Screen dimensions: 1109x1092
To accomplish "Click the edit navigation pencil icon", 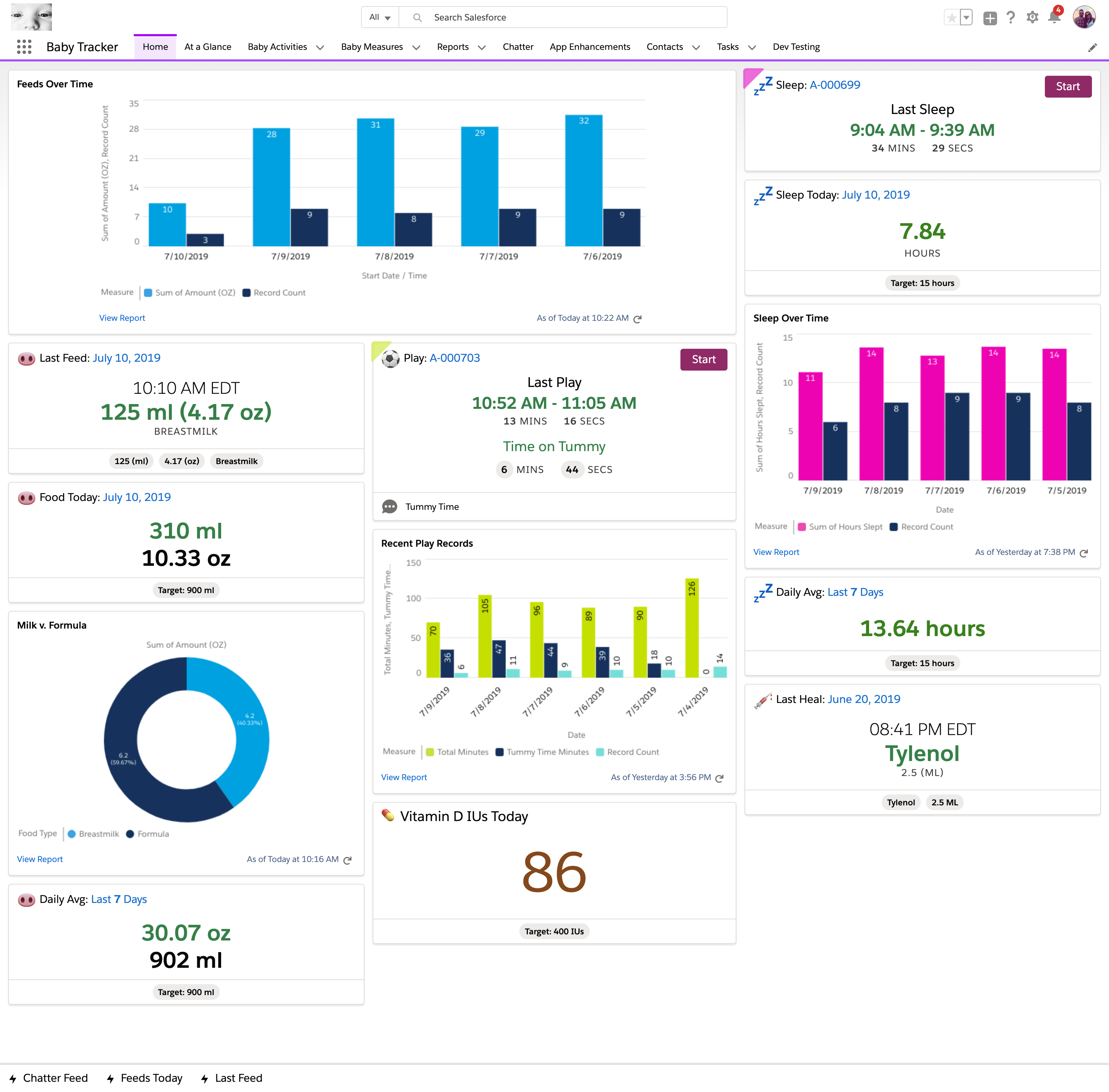I will click(1092, 47).
